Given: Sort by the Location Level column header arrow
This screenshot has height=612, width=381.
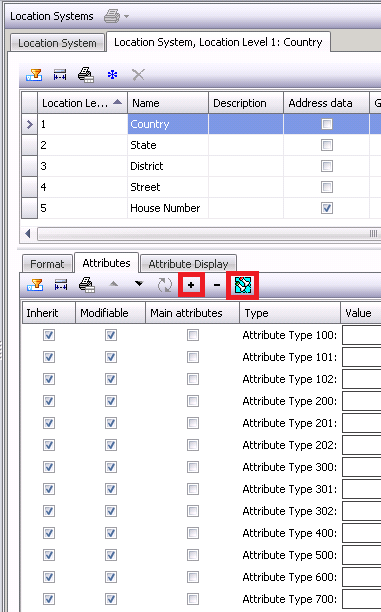Looking at the screenshot, I should pyautogui.click(x=118, y=102).
